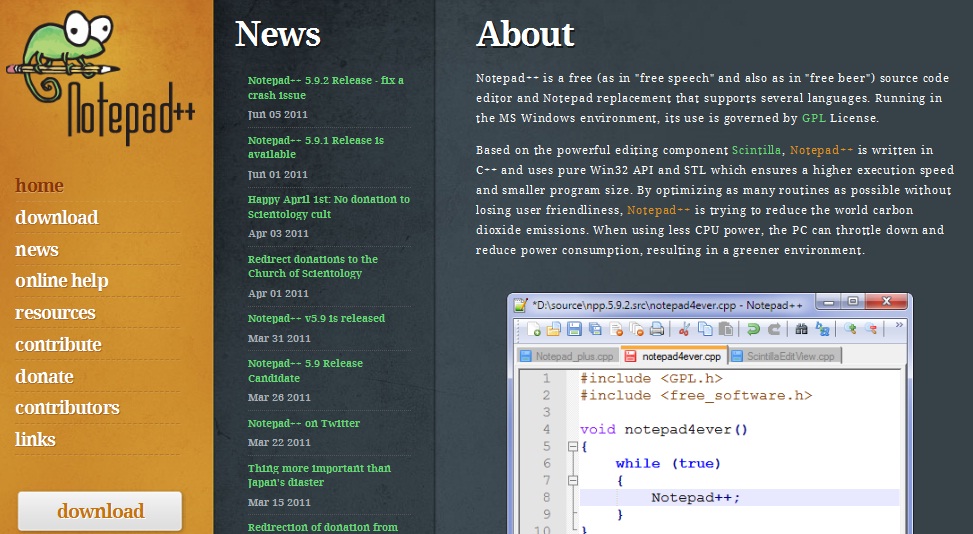Screen dimensions: 973x534
Task: Click the Jun 01 2011 news date
Action: 277,174
